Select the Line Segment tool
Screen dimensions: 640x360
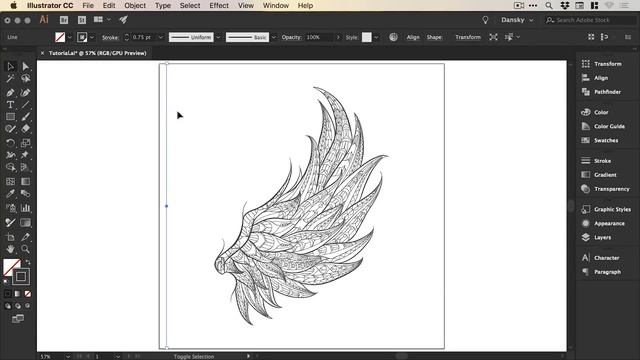click(25, 104)
